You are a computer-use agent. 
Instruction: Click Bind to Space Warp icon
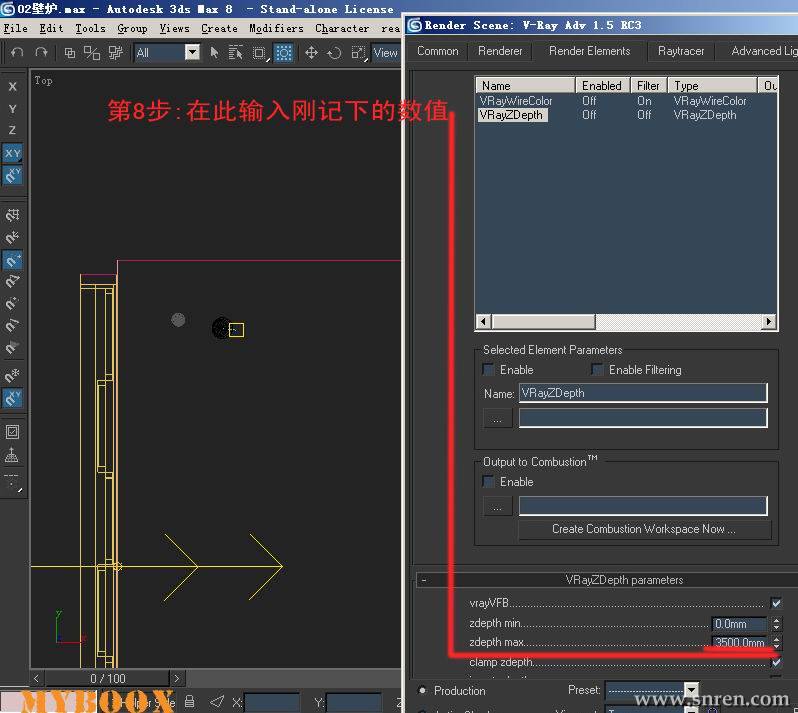(x=115, y=52)
